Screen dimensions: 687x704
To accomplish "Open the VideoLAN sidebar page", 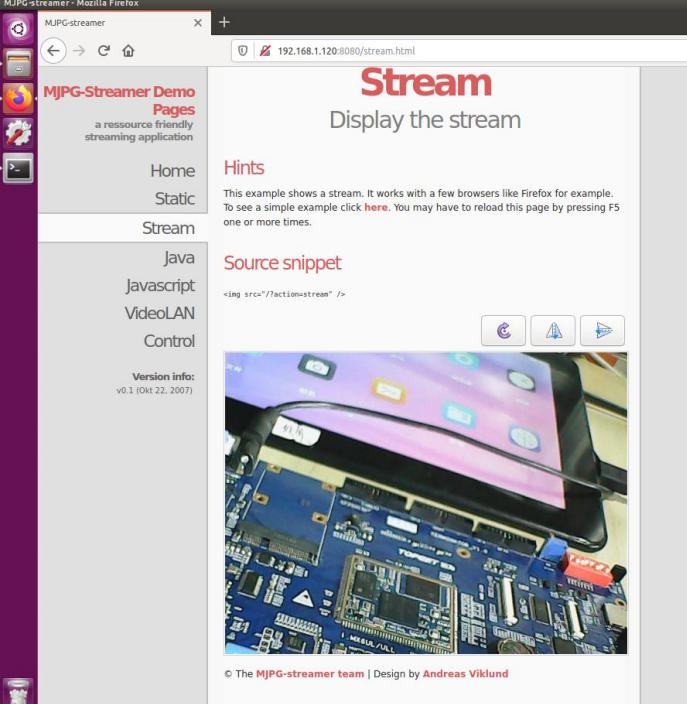I will 159,313.
